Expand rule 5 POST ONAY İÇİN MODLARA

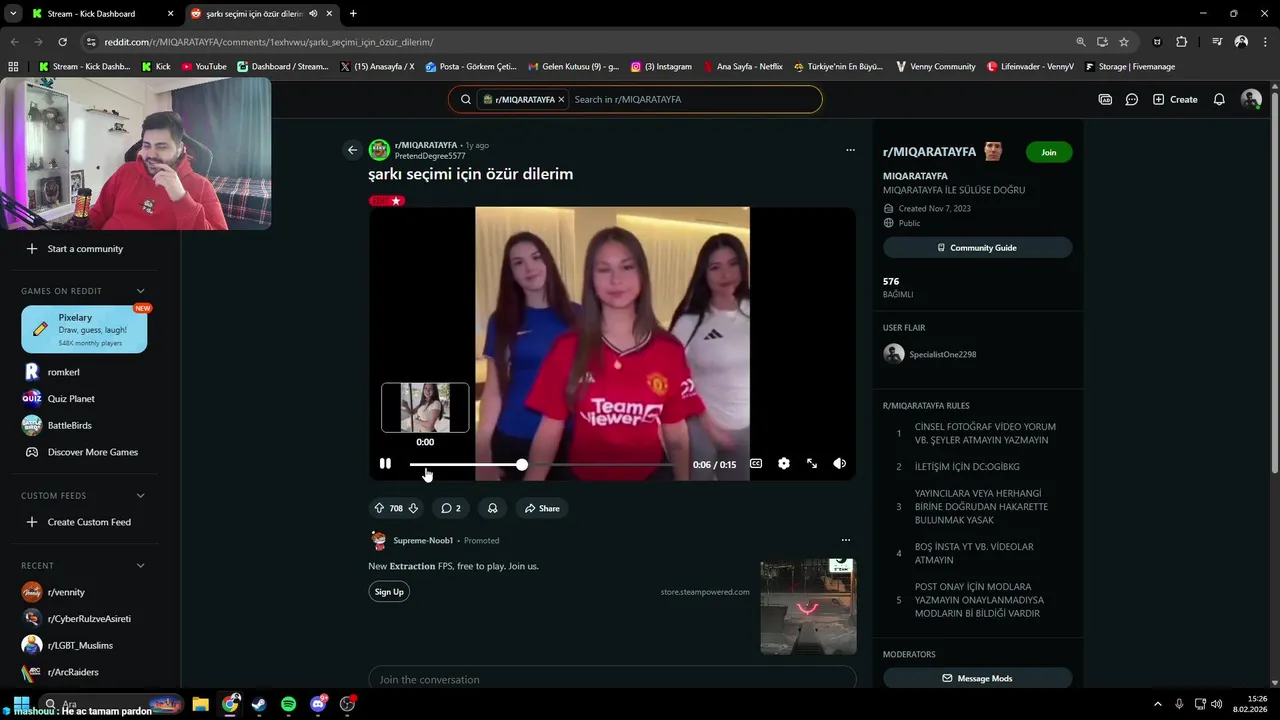pyautogui.click(x=977, y=600)
